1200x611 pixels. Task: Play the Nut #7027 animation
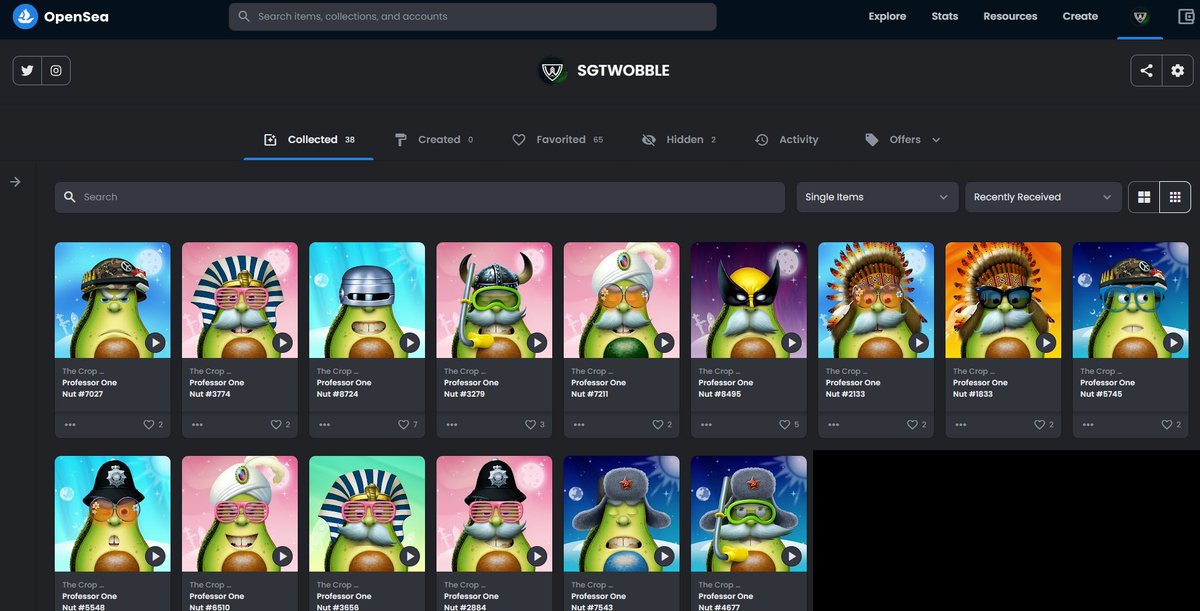tap(155, 343)
